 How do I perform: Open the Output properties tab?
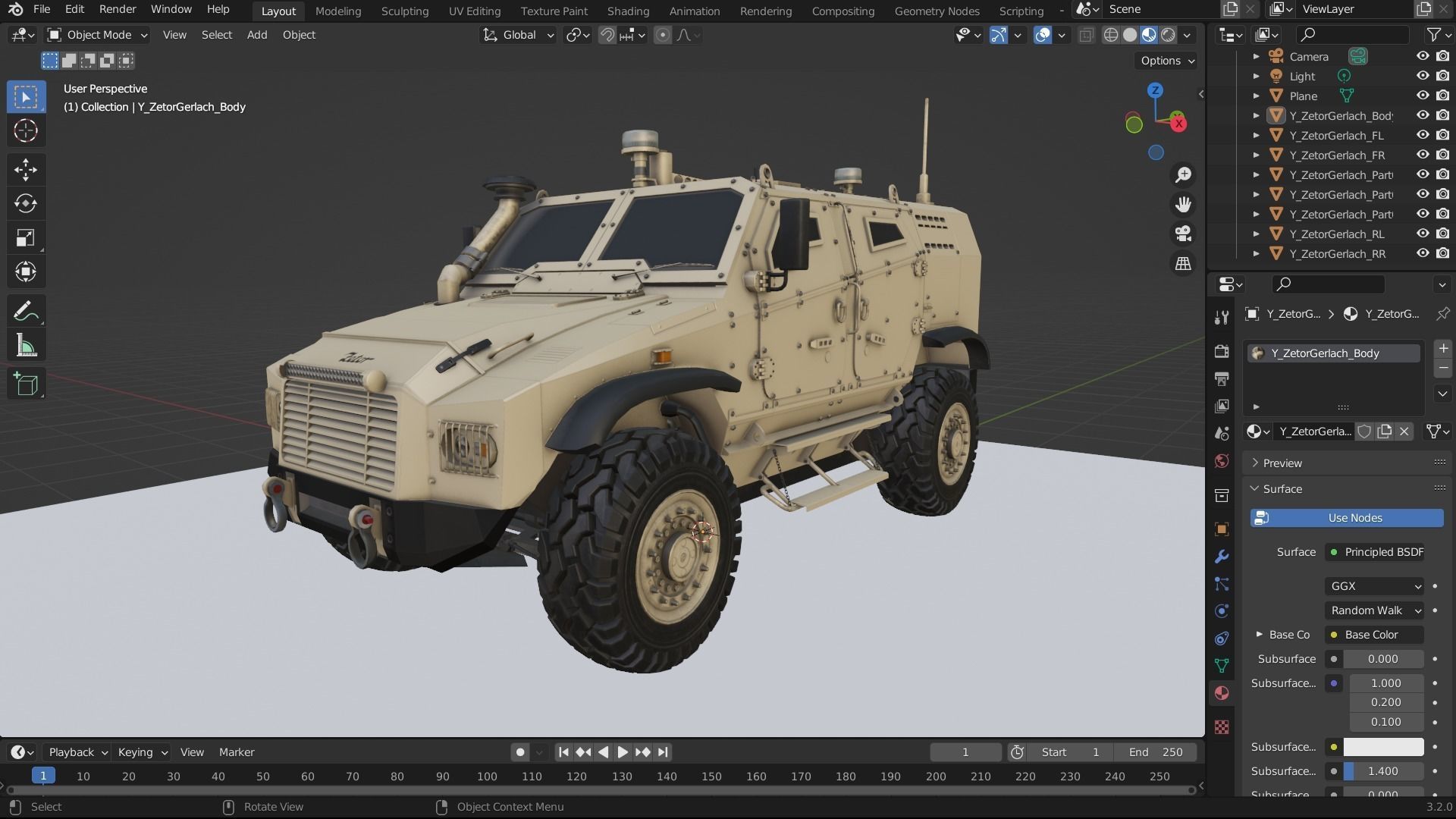click(x=1222, y=378)
